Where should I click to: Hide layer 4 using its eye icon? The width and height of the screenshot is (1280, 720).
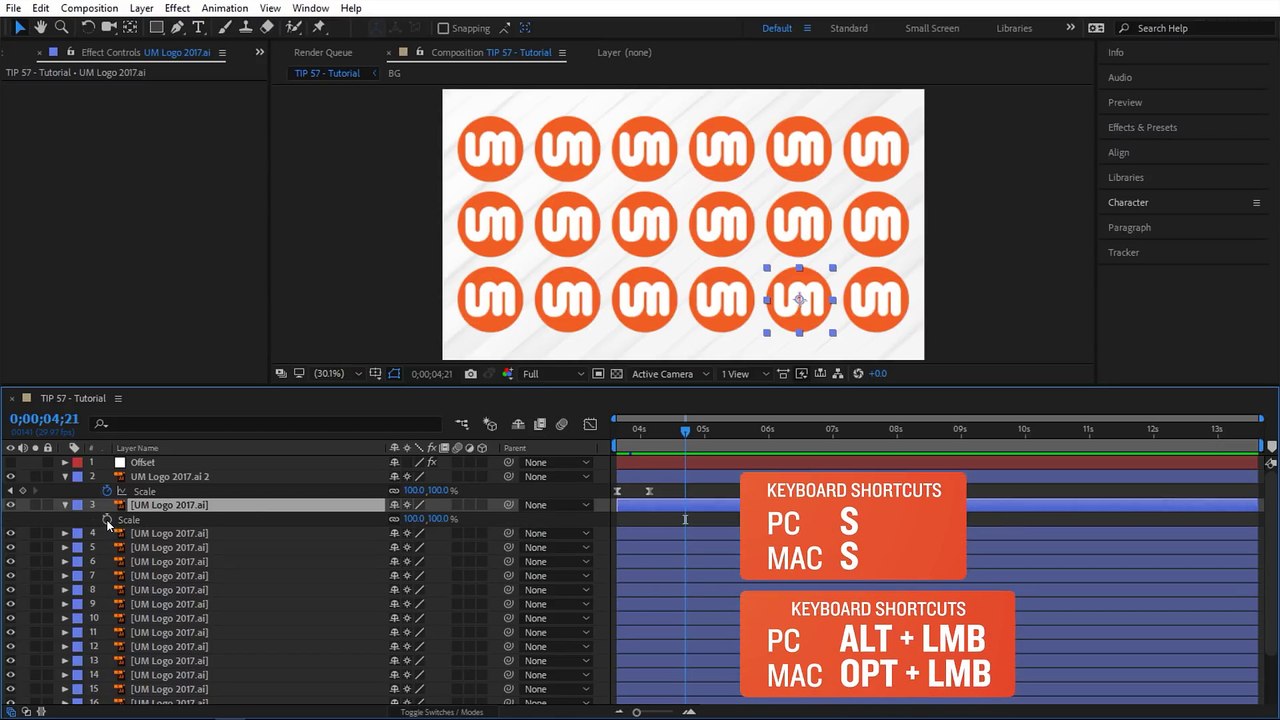pos(10,533)
